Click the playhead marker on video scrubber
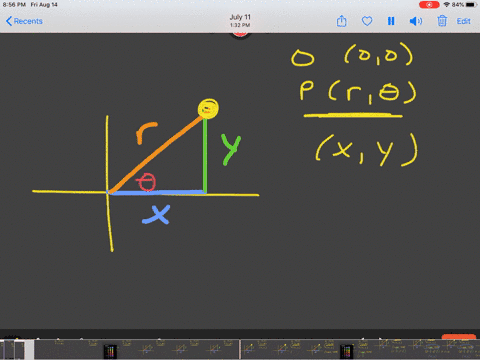Image resolution: width=480 pixels, height=360 pixels. (240, 349)
